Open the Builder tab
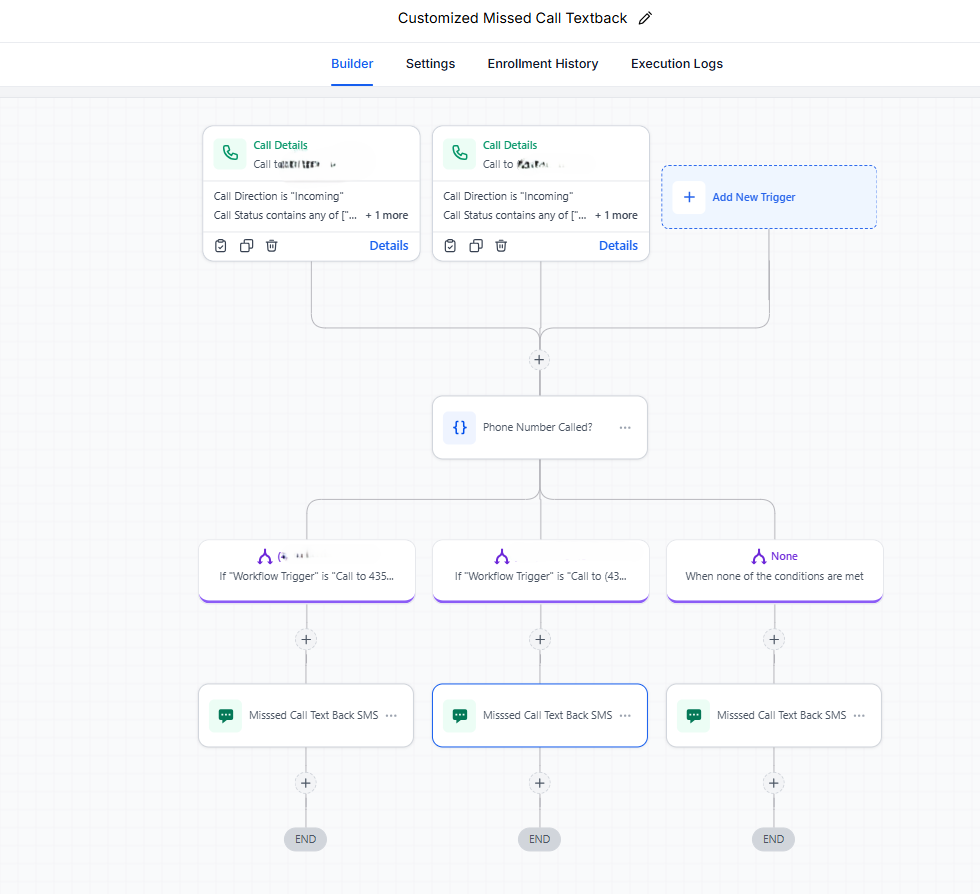This screenshot has height=894, width=980. coord(352,64)
